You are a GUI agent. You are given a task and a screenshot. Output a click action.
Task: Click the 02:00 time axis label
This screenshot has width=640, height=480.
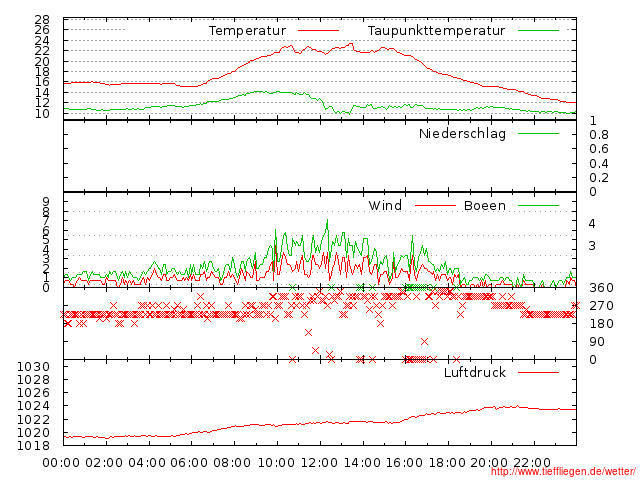104,463
